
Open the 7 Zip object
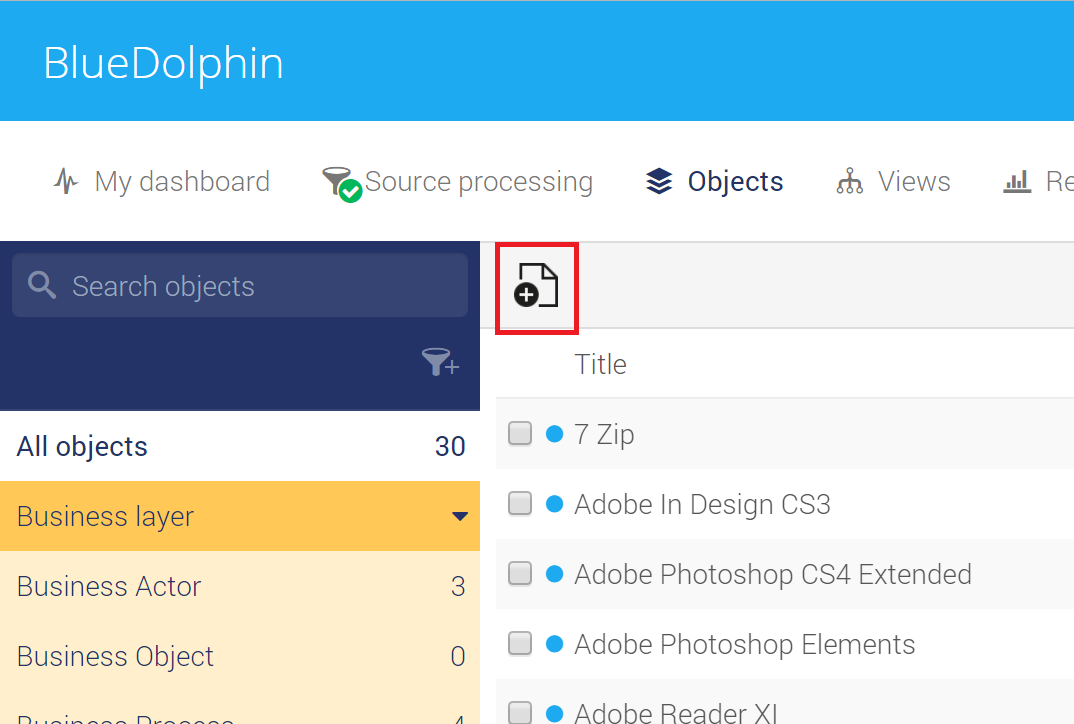click(x=604, y=434)
